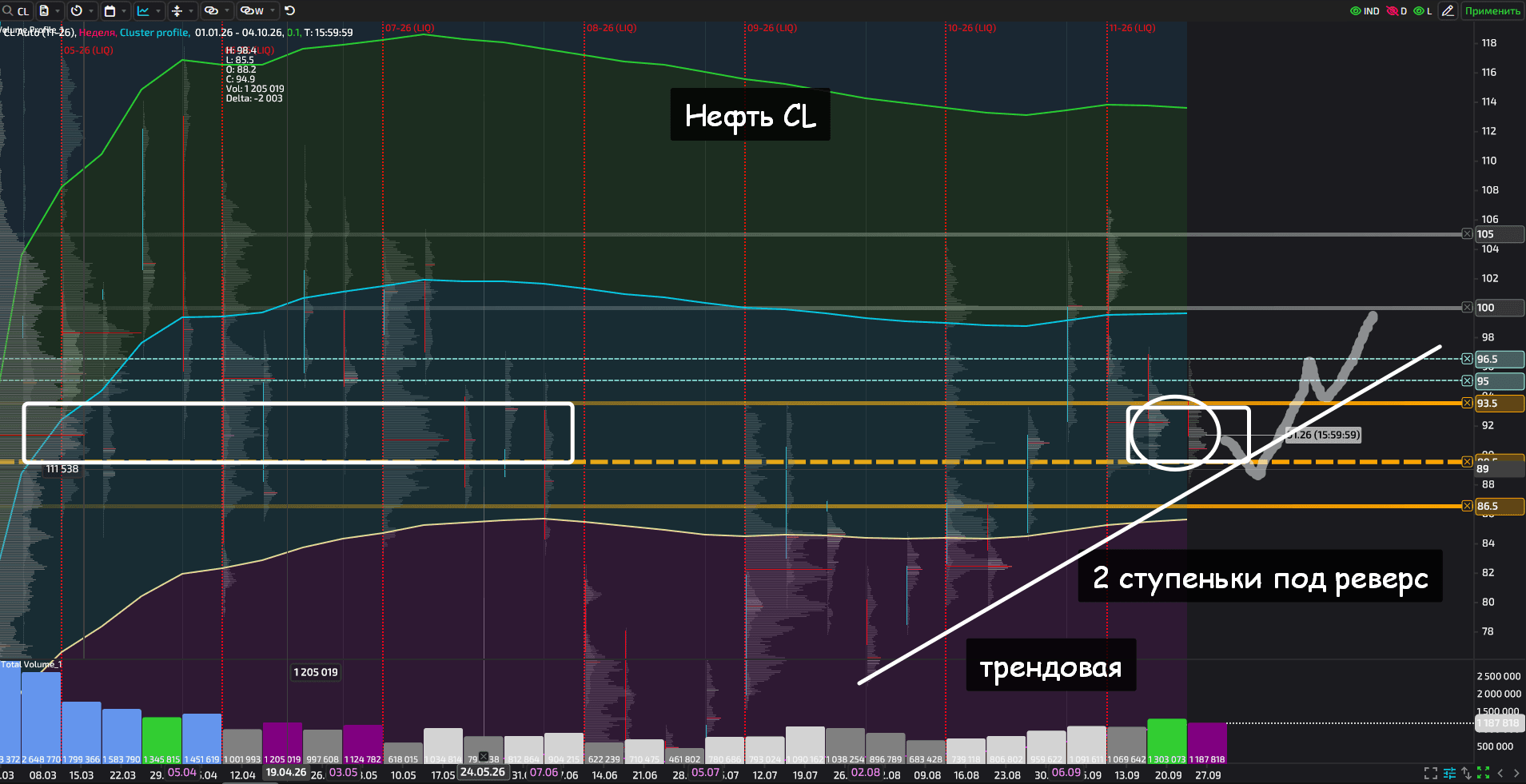Expand the dropdown arrow beside the chart type icon
Image resolution: width=1526 pixels, height=784 pixels.
[158, 11]
